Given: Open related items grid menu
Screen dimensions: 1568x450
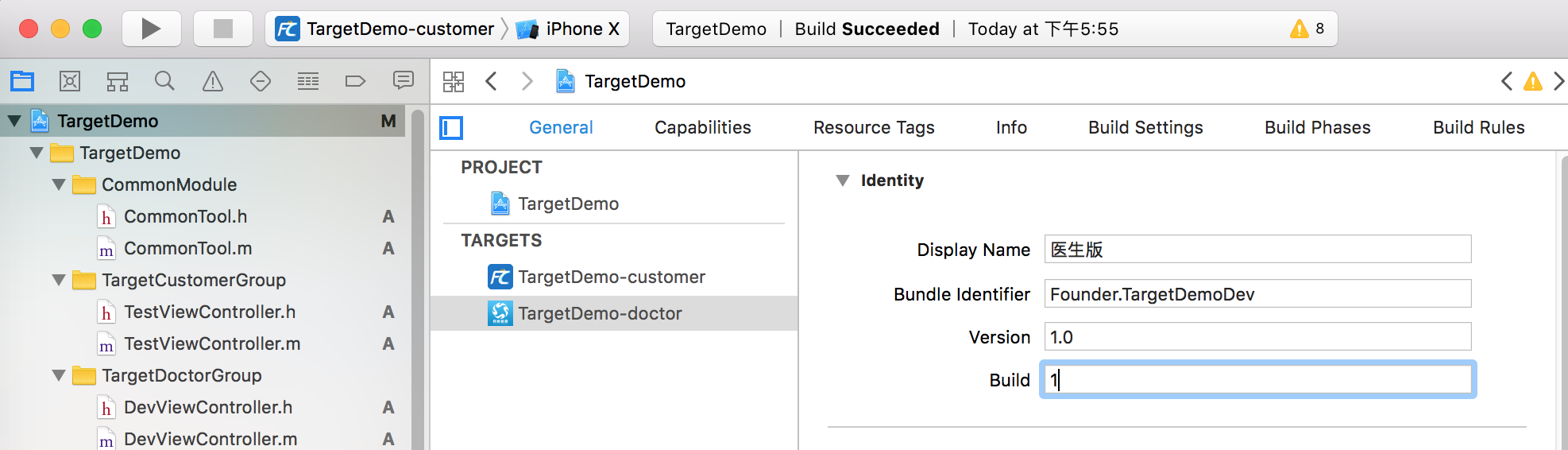Looking at the screenshot, I should click(454, 81).
